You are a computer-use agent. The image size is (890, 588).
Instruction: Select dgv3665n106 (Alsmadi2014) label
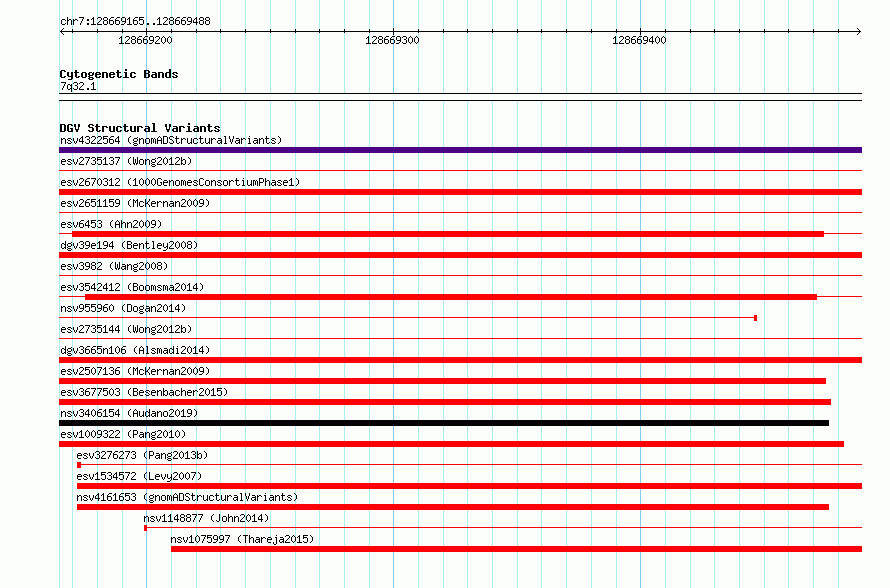135,350
